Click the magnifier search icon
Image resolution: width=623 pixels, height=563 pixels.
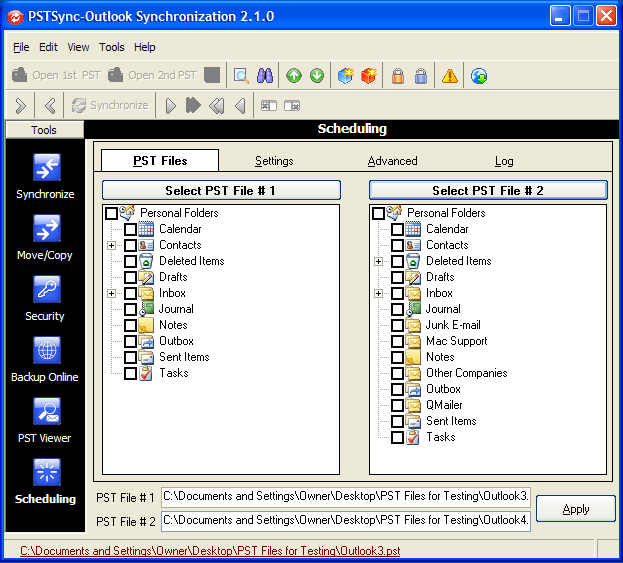point(241,75)
